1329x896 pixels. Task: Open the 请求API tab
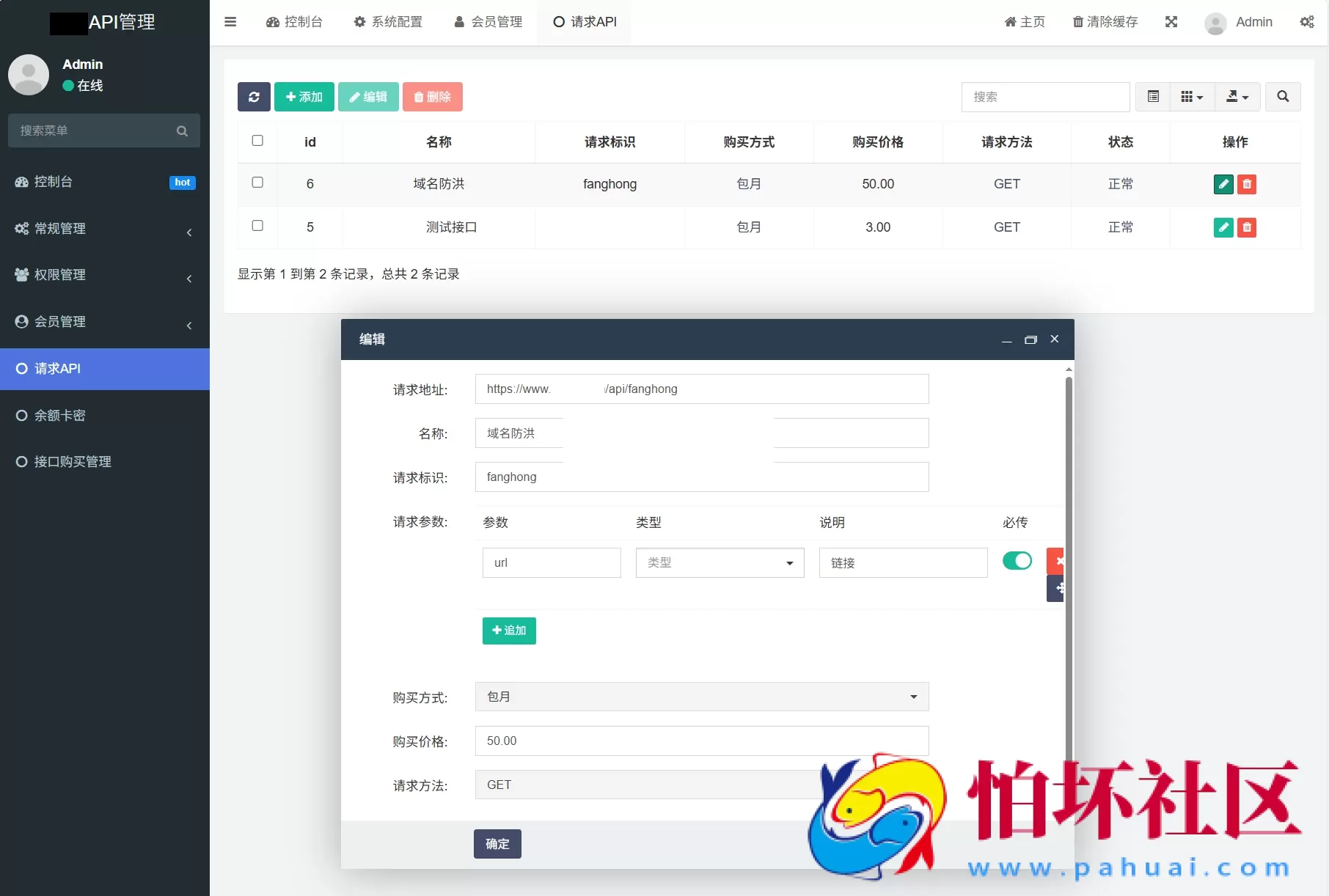click(x=584, y=22)
